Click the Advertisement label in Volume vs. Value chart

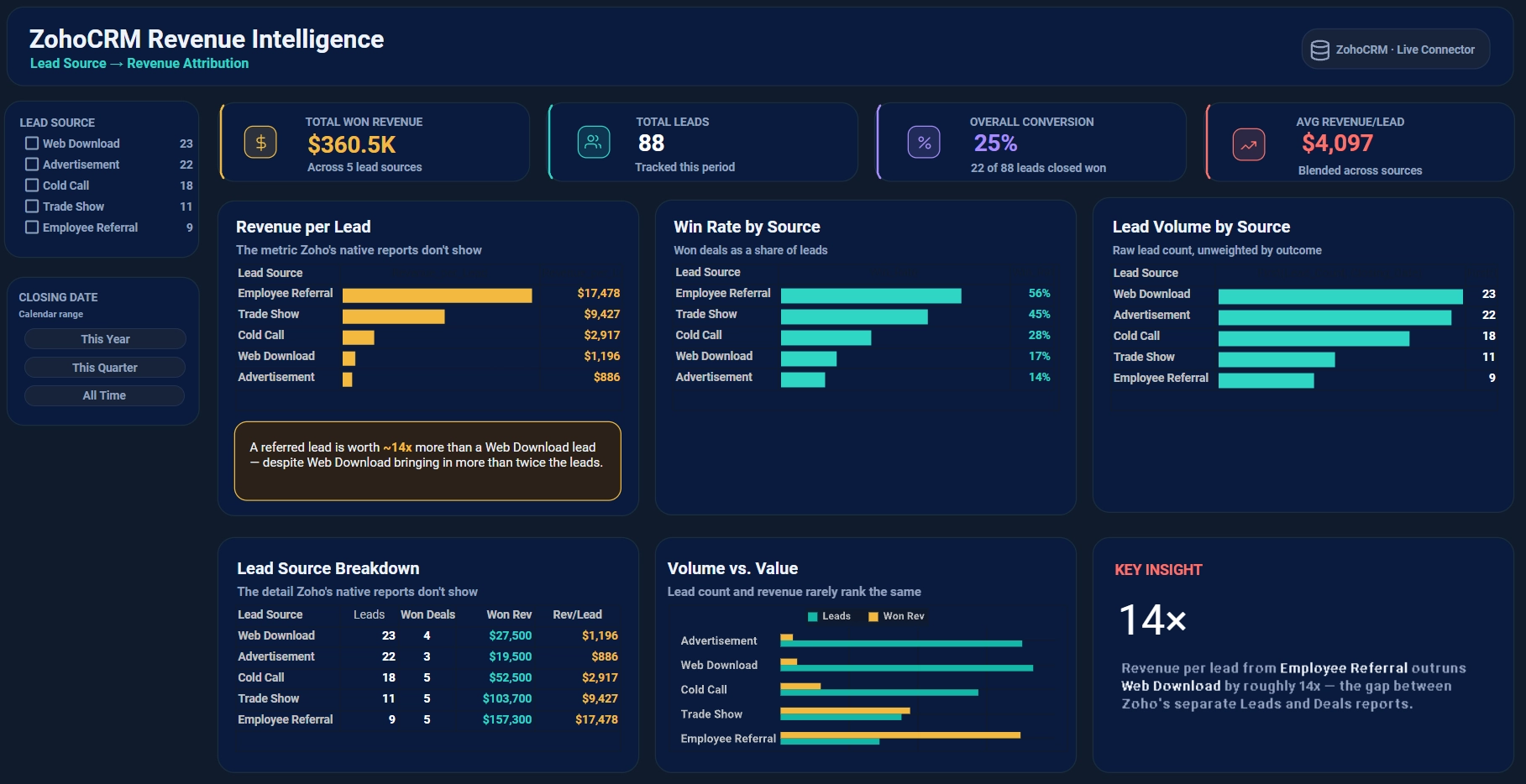pyautogui.click(x=719, y=640)
